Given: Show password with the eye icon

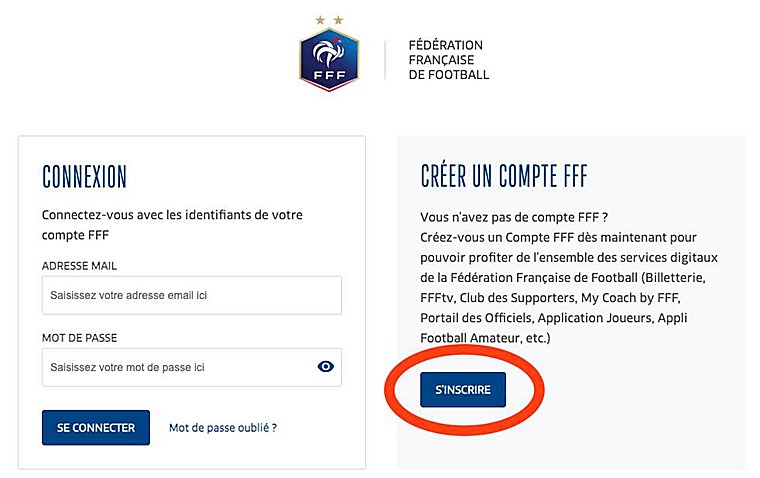Looking at the screenshot, I should (325, 366).
